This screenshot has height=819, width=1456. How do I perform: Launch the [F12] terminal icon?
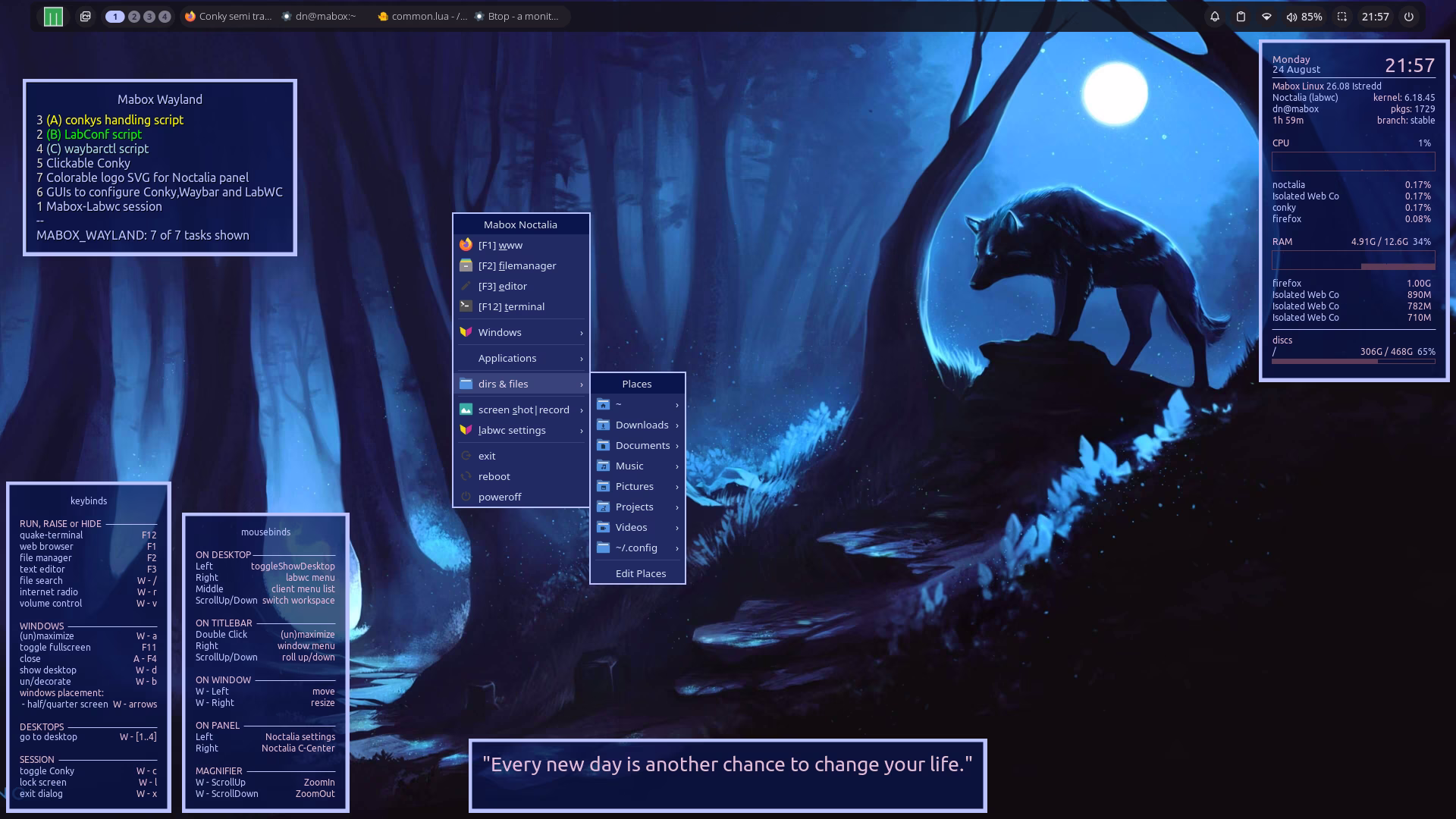tap(466, 306)
